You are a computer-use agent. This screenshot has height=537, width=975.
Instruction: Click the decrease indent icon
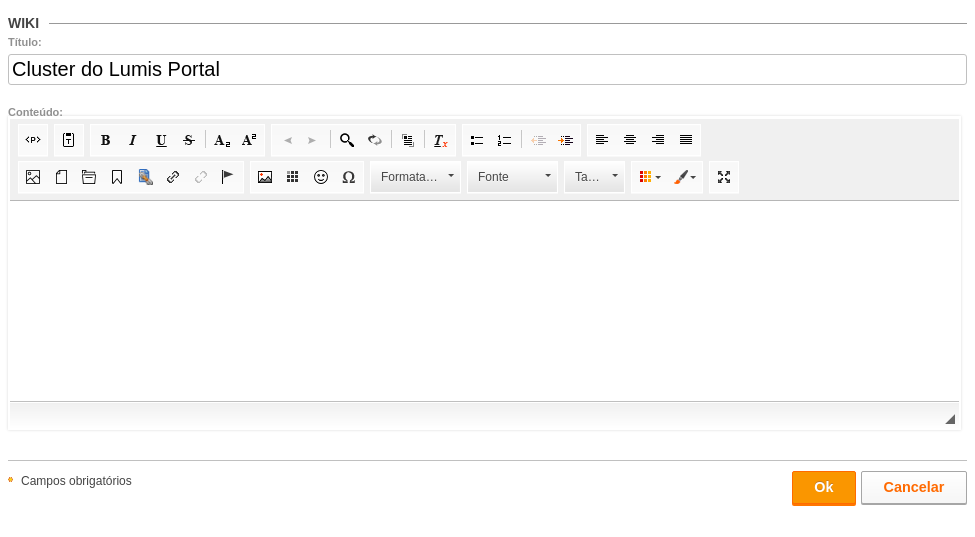[x=538, y=140]
